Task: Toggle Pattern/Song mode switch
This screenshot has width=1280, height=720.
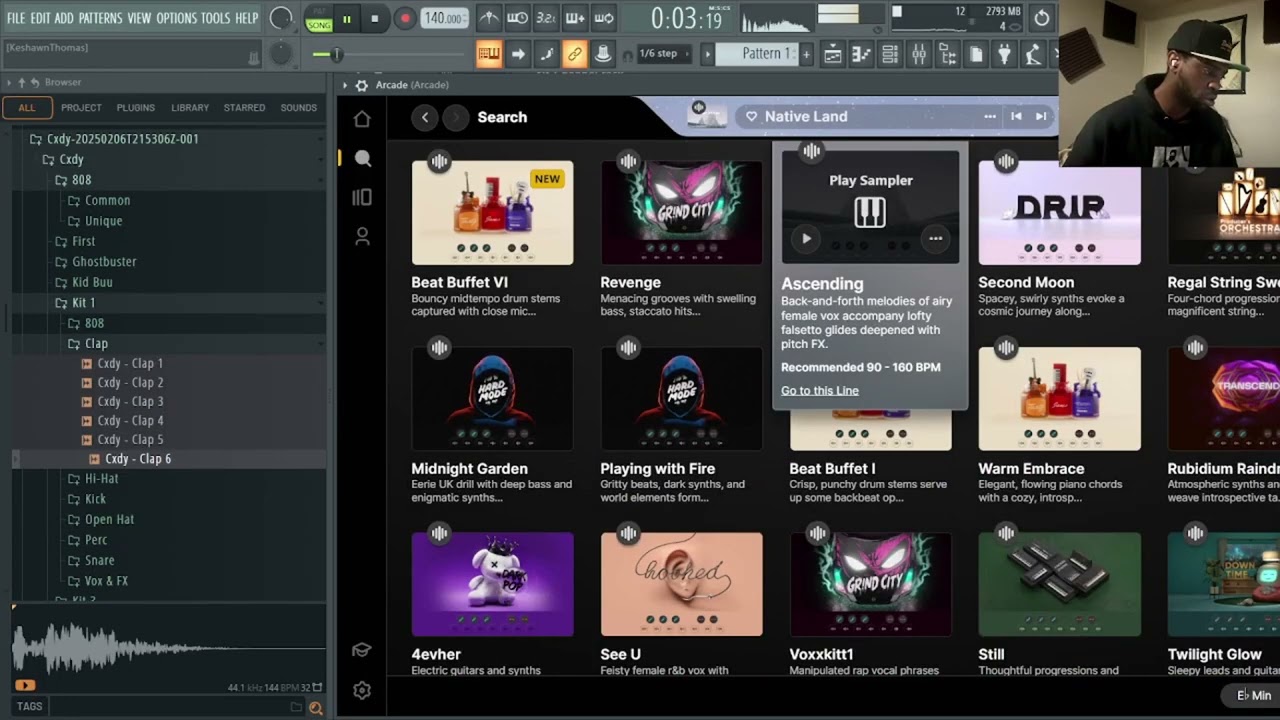Action: [319, 19]
